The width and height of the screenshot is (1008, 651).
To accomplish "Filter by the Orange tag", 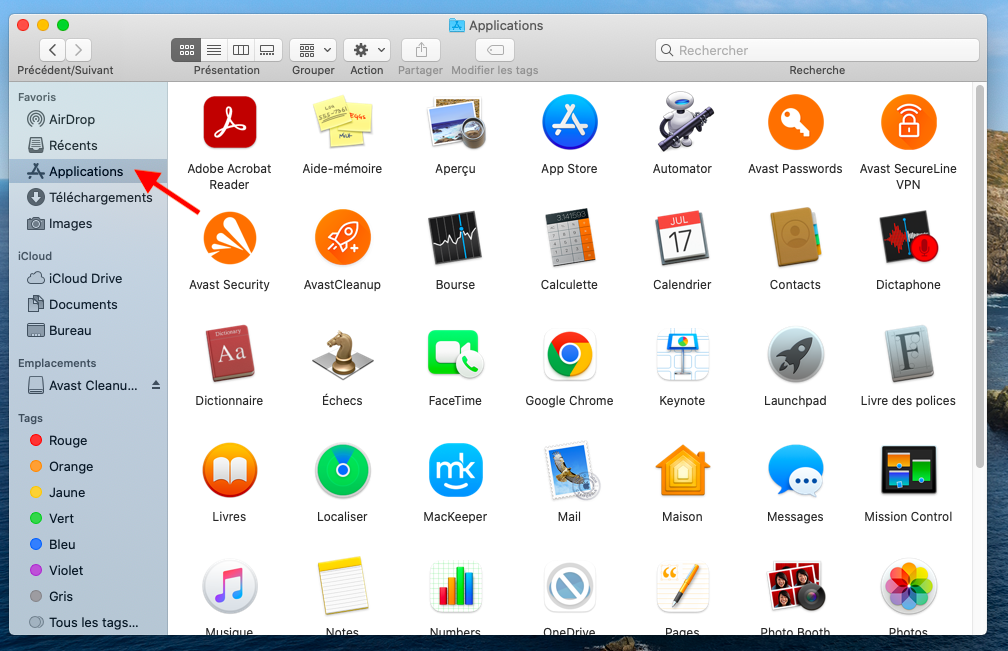I will (x=88, y=467).
